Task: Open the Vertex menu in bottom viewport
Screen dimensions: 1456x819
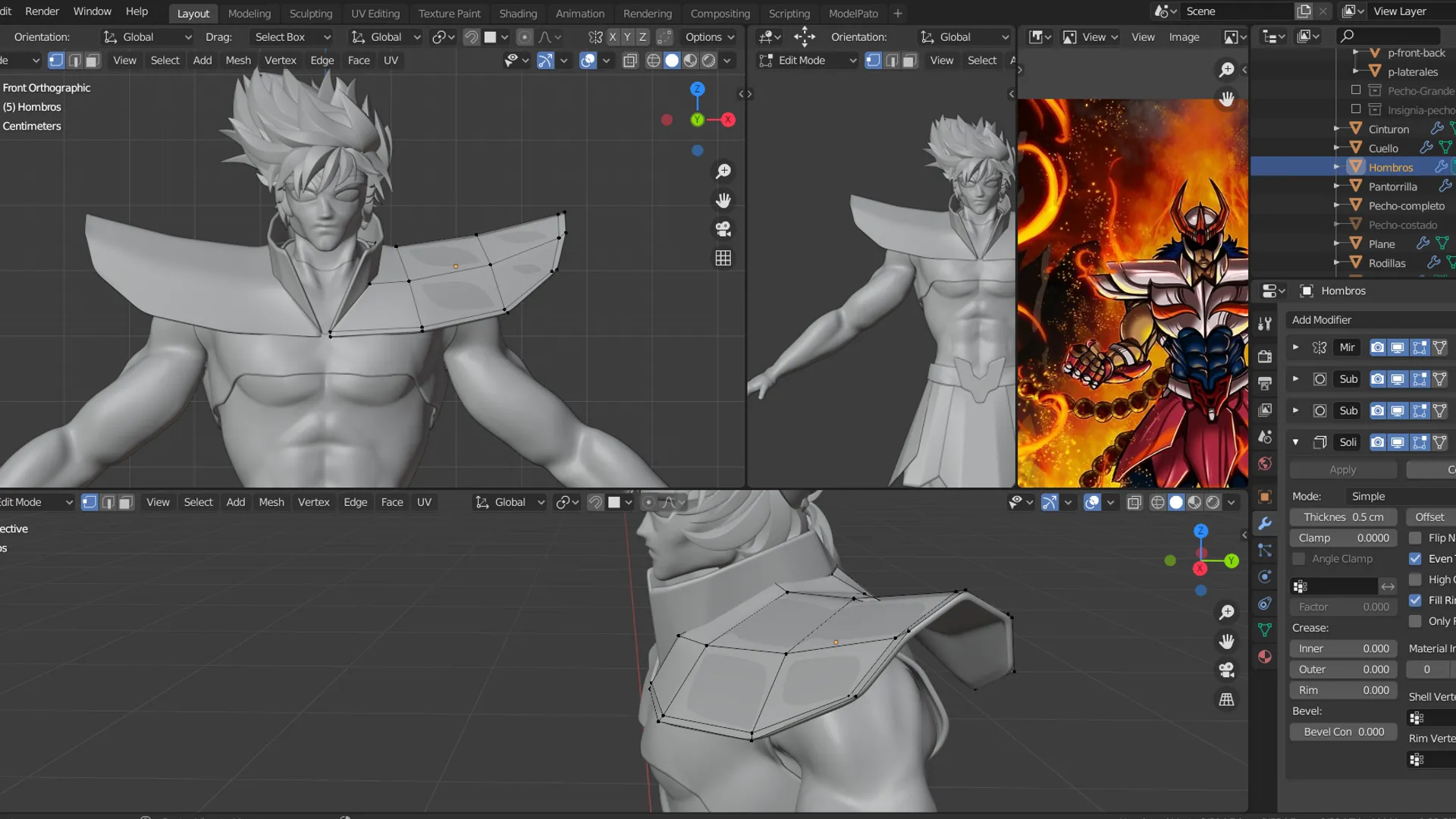Action: (313, 503)
